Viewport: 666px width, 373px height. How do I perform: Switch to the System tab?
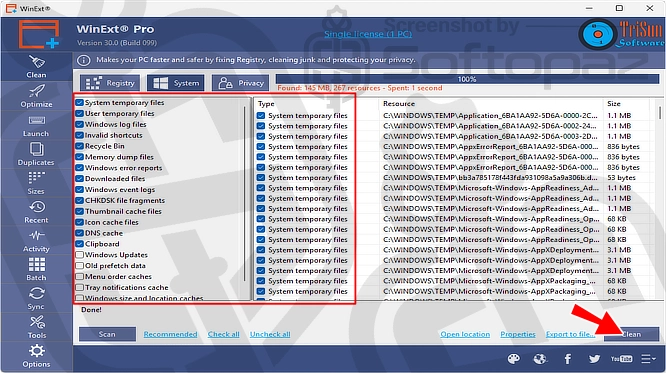coord(176,83)
